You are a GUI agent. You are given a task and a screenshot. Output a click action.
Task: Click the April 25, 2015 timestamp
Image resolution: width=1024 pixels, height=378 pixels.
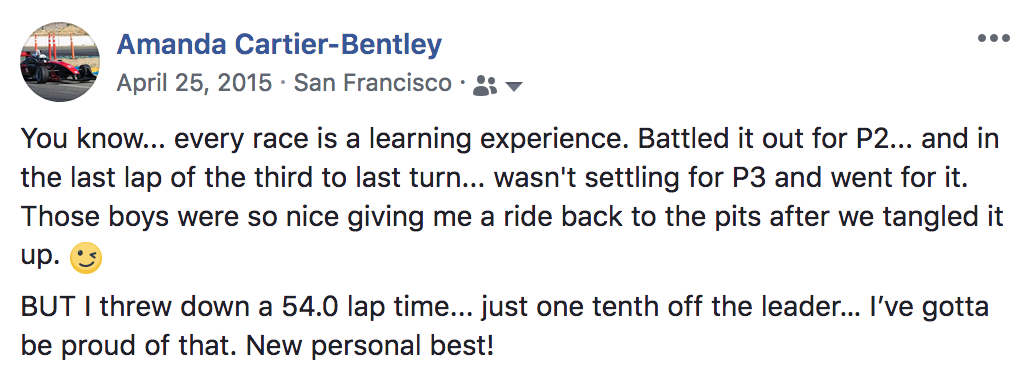tap(194, 84)
